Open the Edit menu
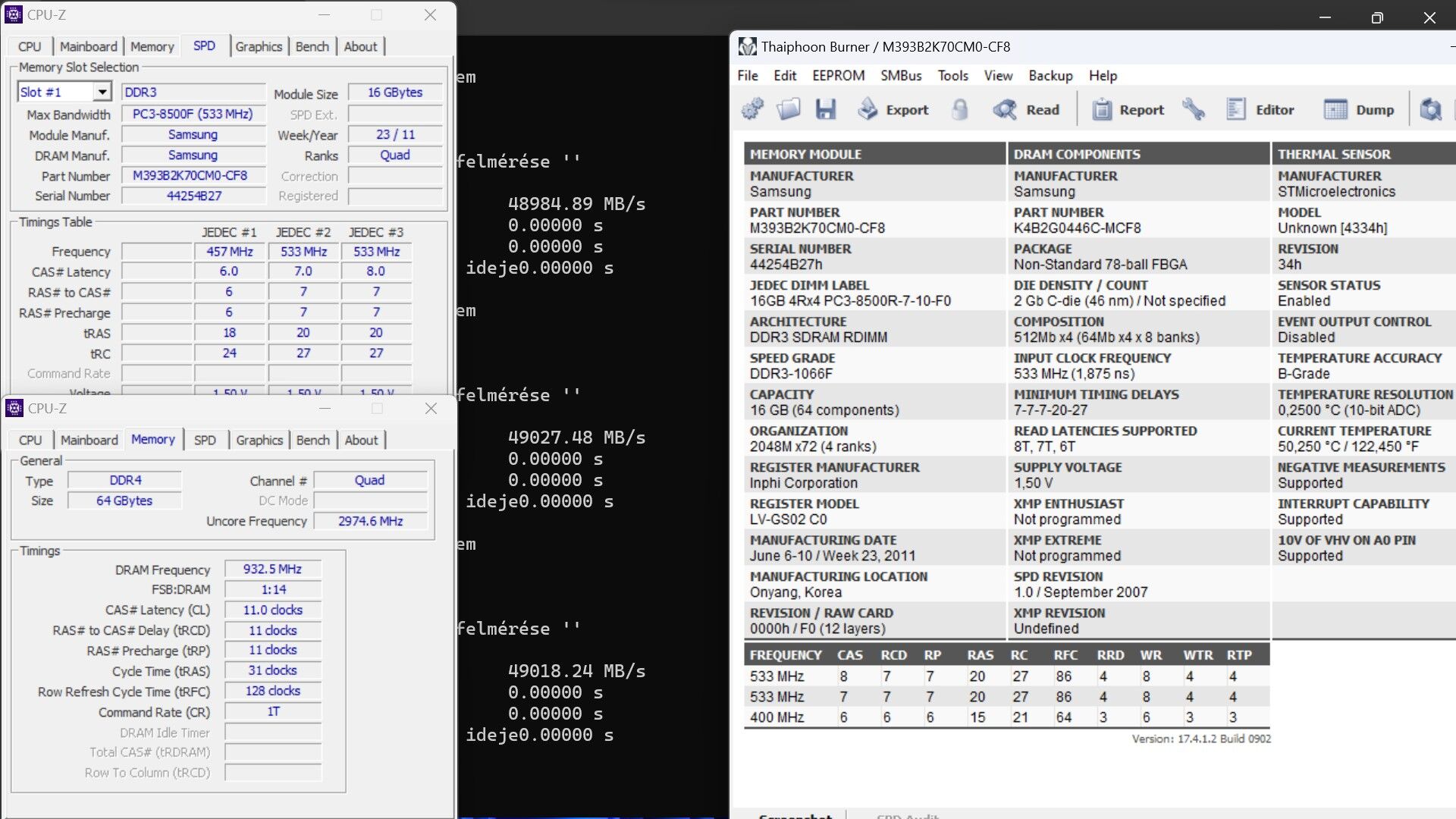This screenshot has width=1456, height=819. (785, 76)
